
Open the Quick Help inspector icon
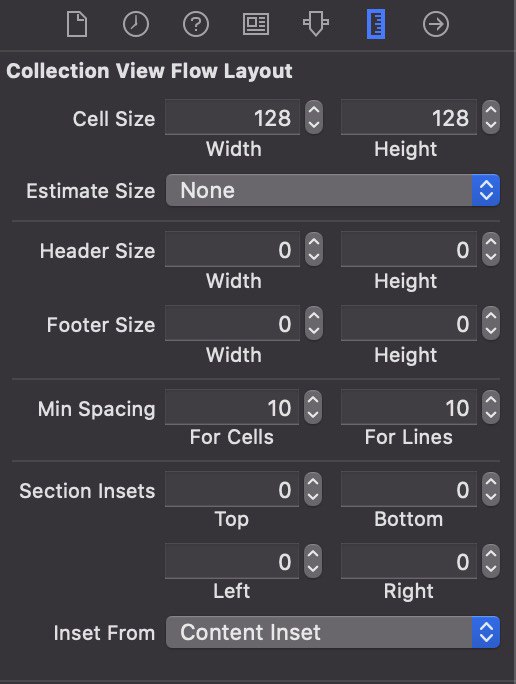click(x=196, y=24)
